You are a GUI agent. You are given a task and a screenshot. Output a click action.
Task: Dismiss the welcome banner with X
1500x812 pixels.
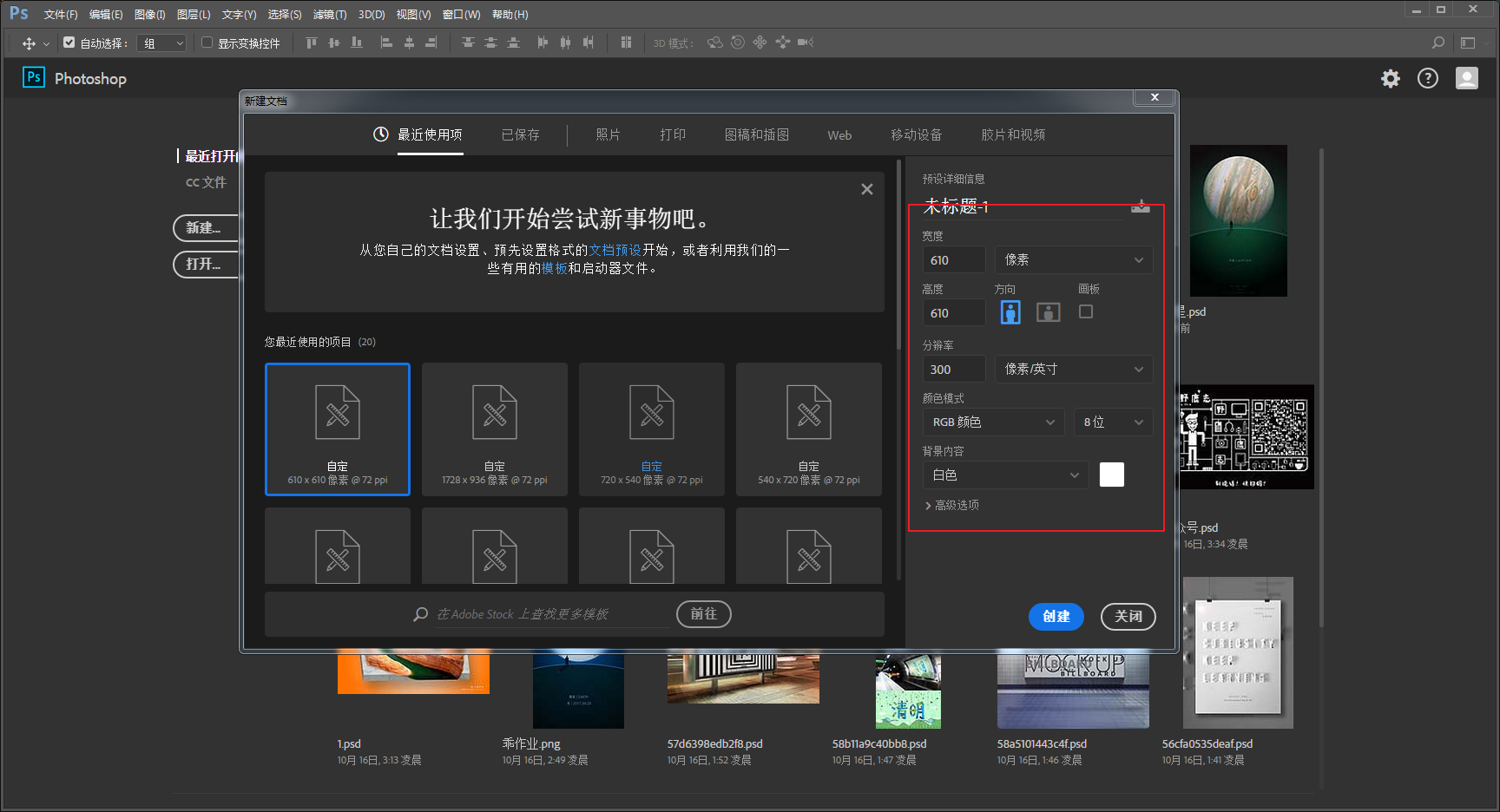866,189
